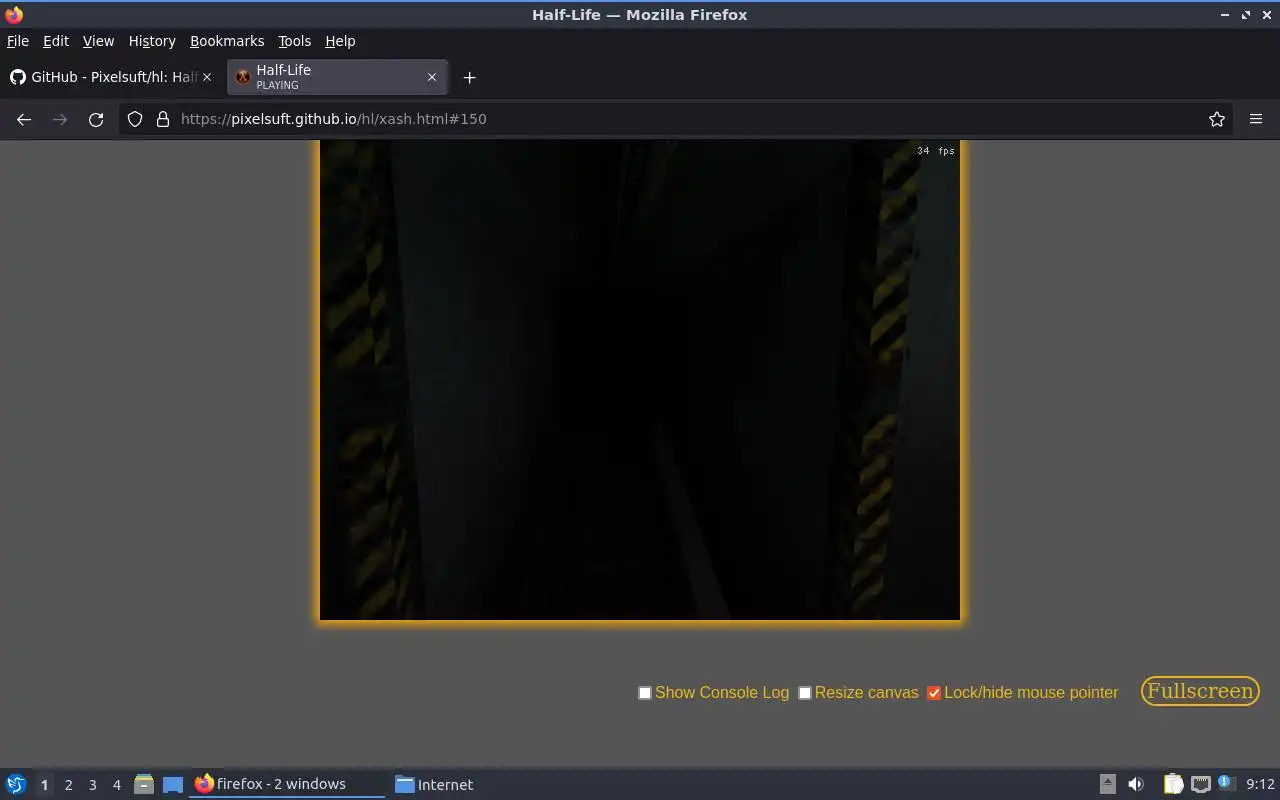The image size is (1280, 800).
Task: Click inside the Half-Life game canvas
Action: [640, 380]
